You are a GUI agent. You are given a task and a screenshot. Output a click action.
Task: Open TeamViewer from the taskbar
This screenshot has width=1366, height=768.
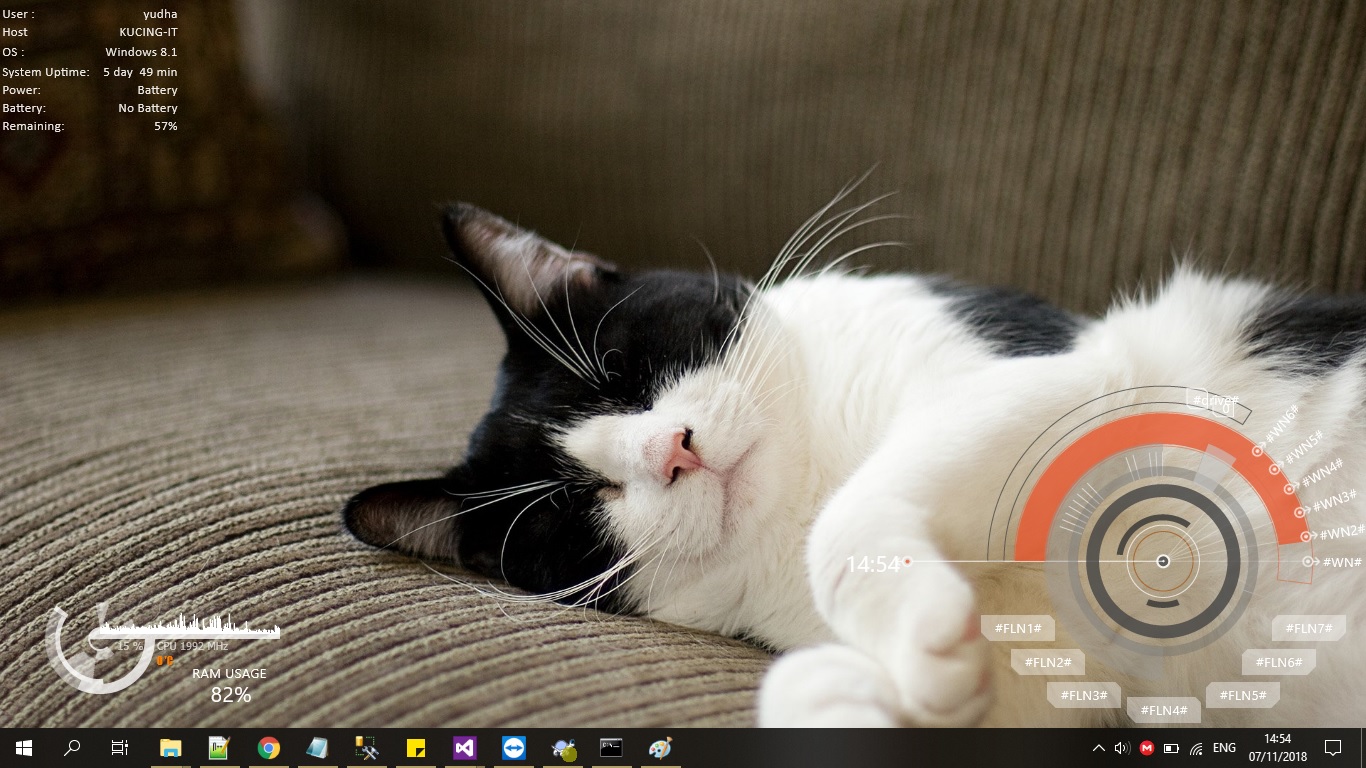513,747
